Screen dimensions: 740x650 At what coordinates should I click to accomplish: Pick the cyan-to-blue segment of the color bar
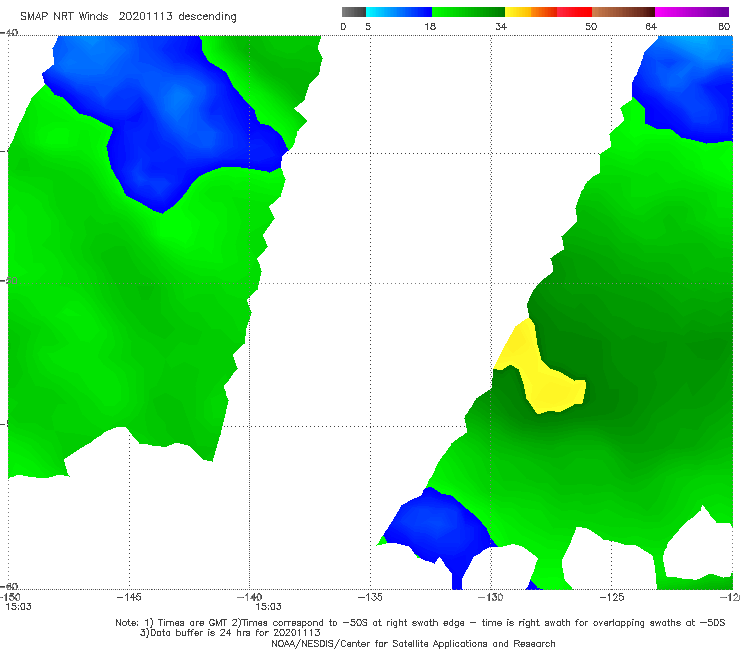(399, 12)
